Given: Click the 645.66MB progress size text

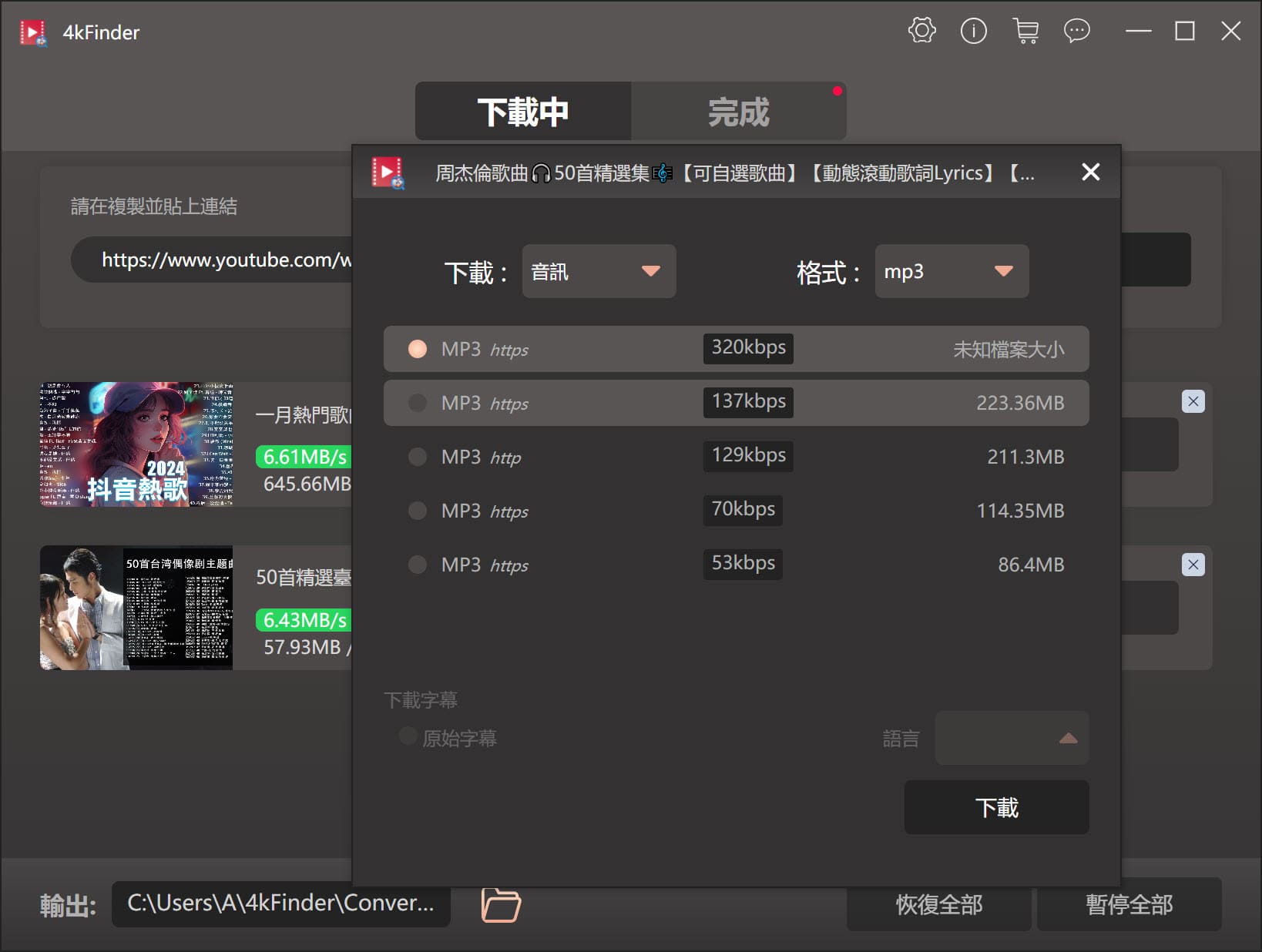Looking at the screenshot, I should point(307,484).
